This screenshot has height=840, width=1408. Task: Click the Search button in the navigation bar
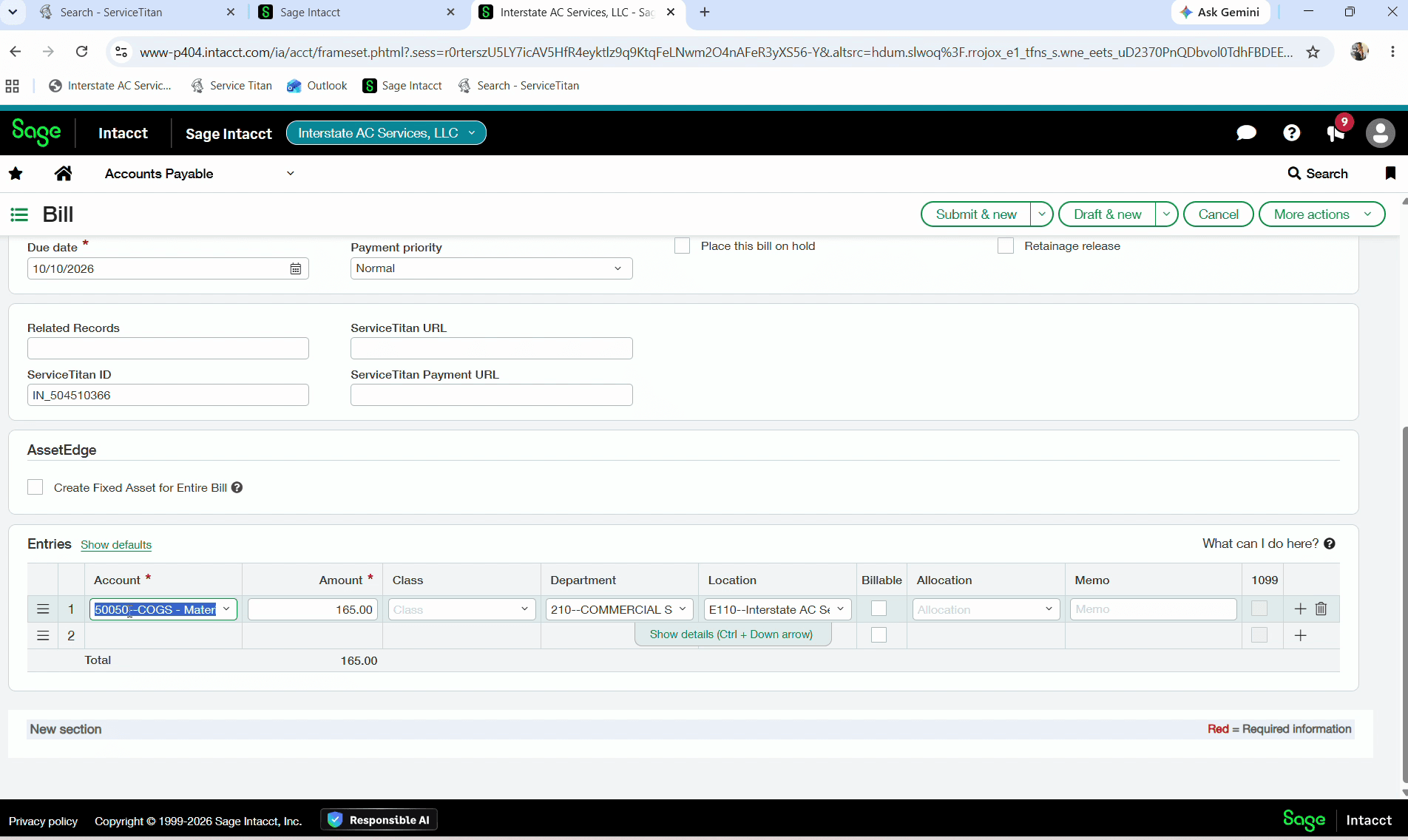1318,174
